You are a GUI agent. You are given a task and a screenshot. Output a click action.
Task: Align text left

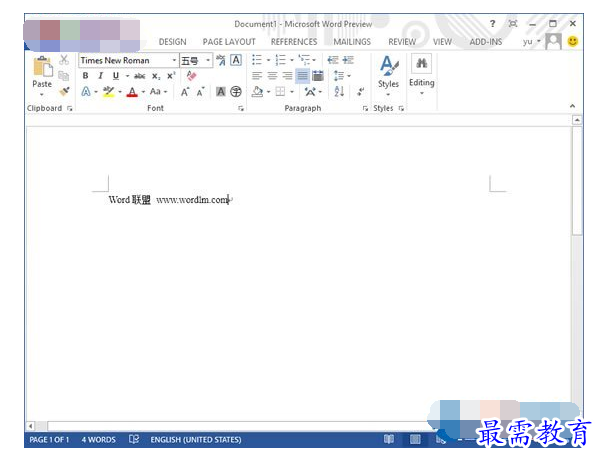coord(257,76)
